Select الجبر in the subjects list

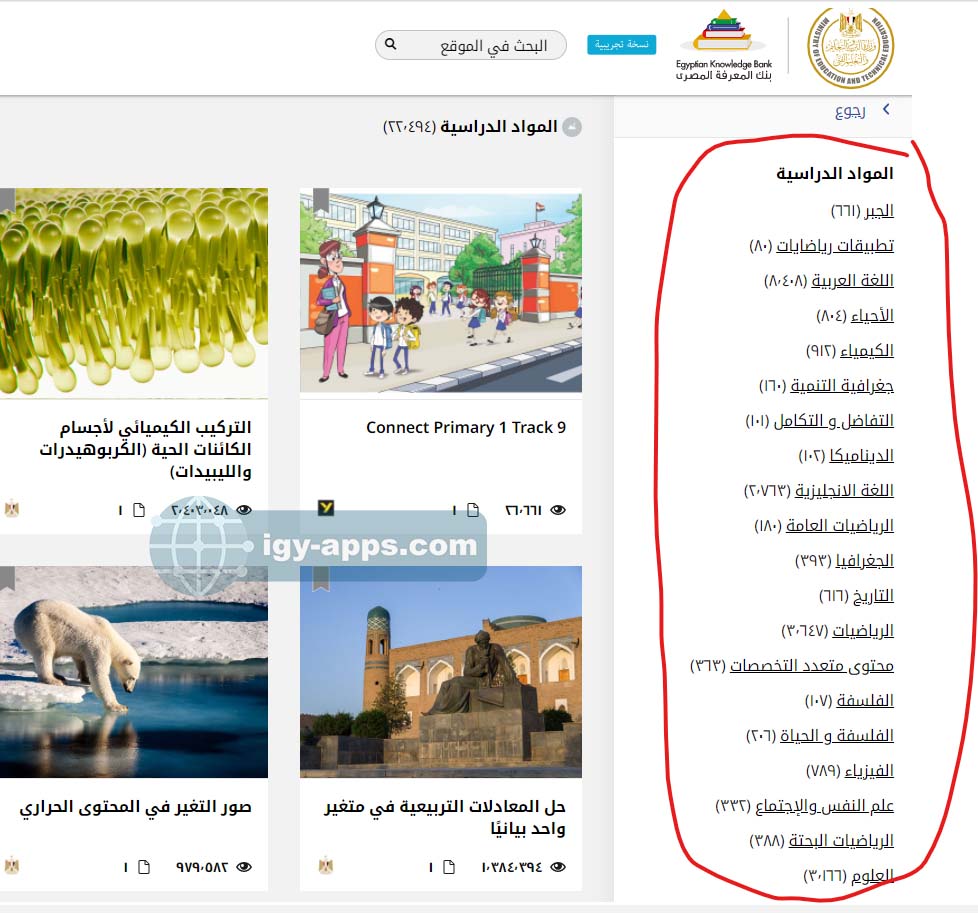pyautogui.click(x=879, y=211)
